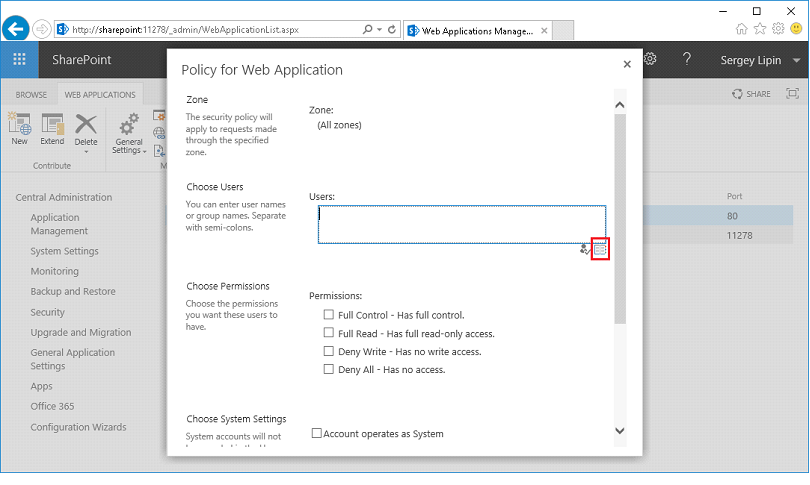Click the browser back arrow button
Viewport: 810px width, 485px height.
15,29
